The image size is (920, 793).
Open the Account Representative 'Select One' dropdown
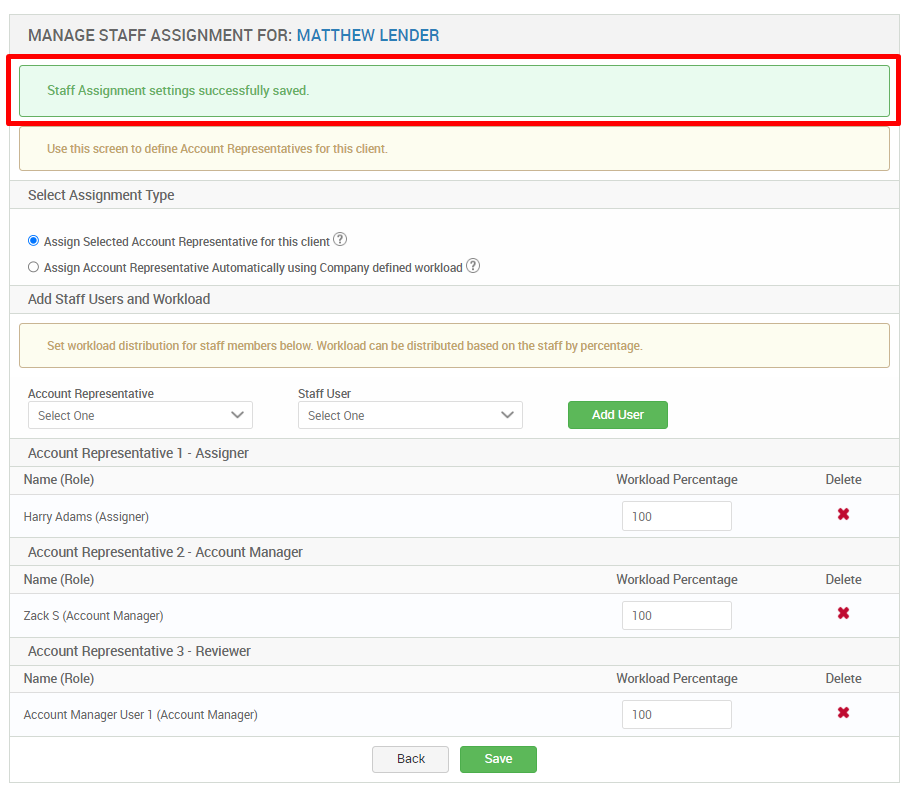[x=140, y=414]
